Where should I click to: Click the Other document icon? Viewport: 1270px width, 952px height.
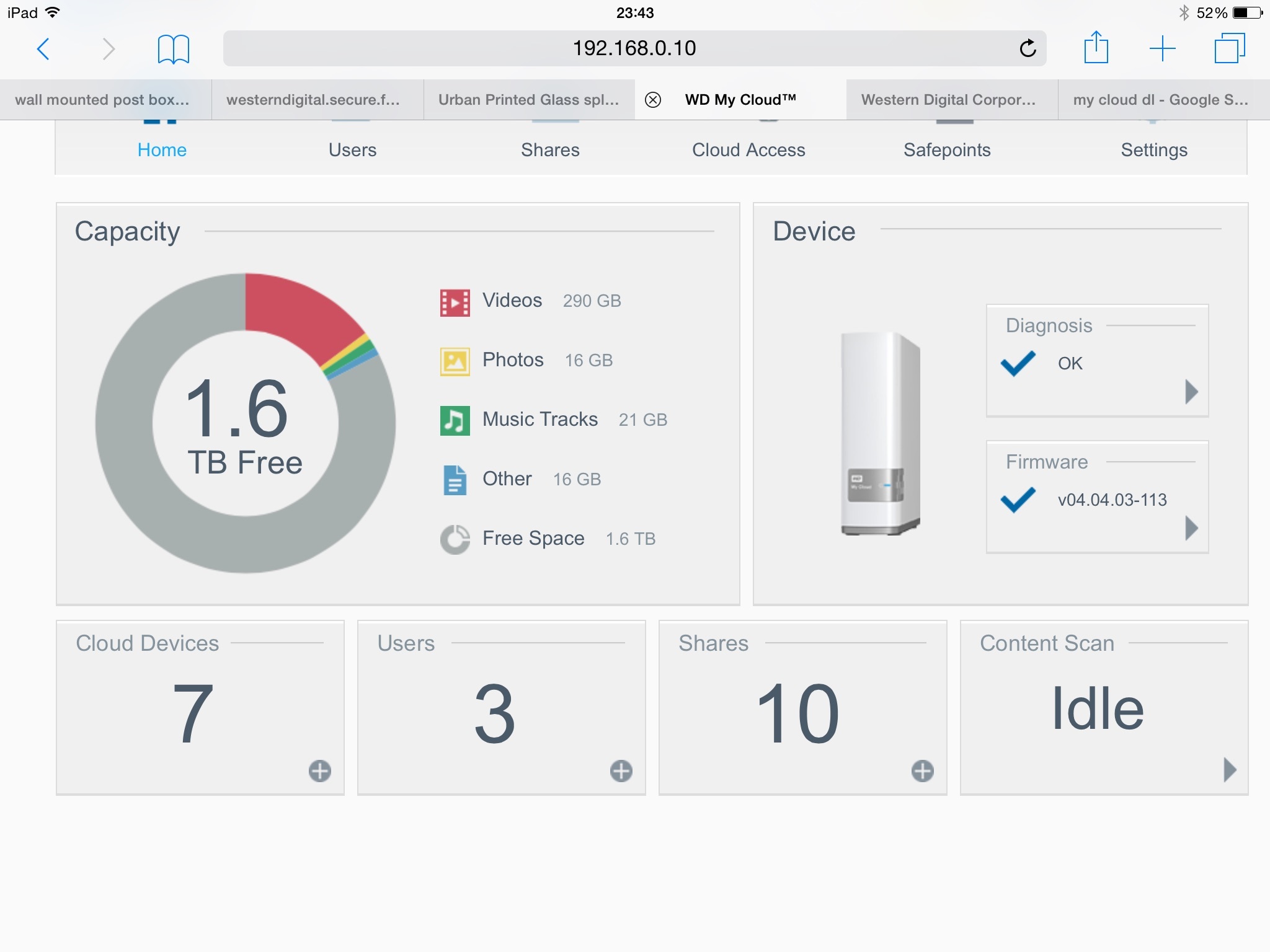point(455,480)
